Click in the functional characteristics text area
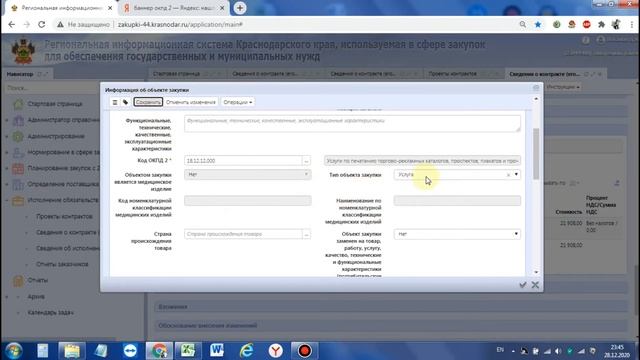This screenshot has height=360, width=640. coord(352,124)
